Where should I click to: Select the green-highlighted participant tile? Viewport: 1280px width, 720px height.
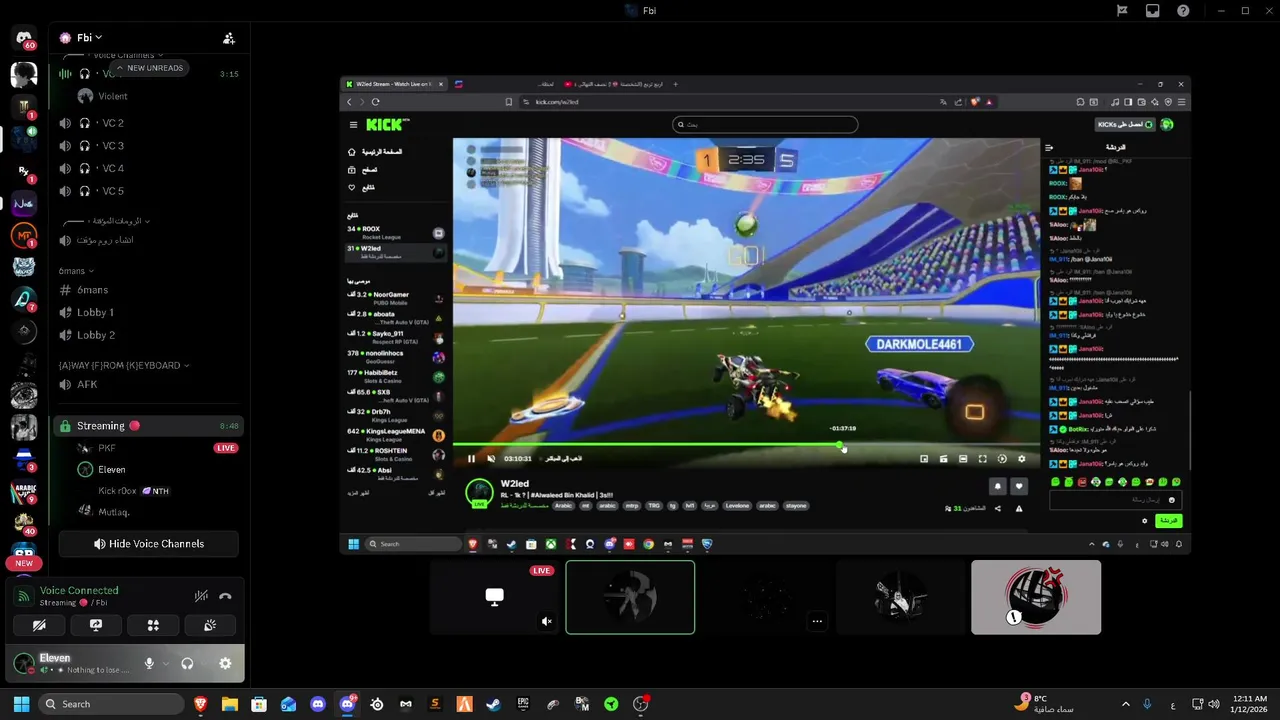tap(630, 597)
